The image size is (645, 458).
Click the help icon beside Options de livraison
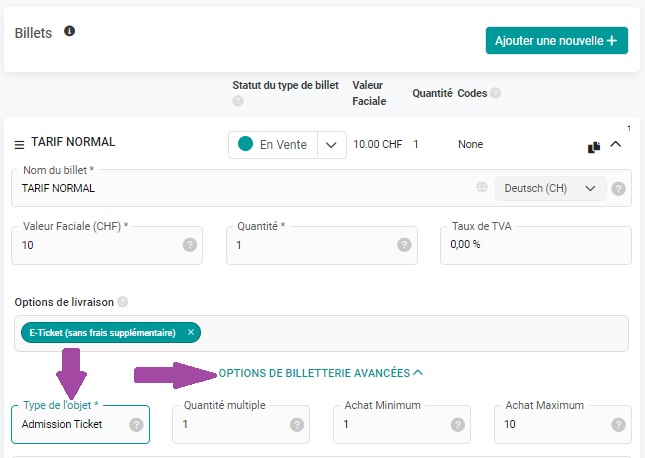point(123,302)
